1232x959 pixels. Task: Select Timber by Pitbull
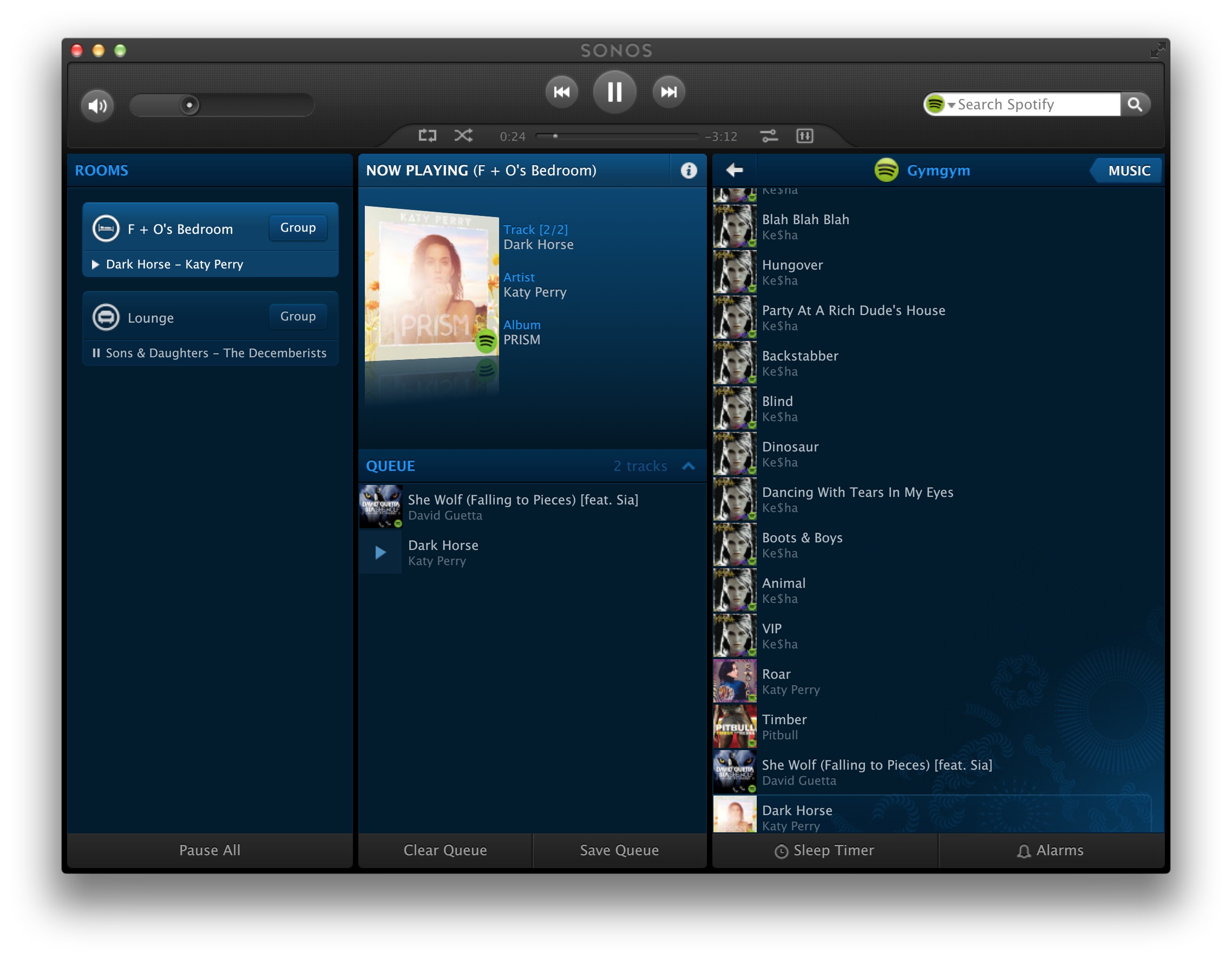coord(938,727)
